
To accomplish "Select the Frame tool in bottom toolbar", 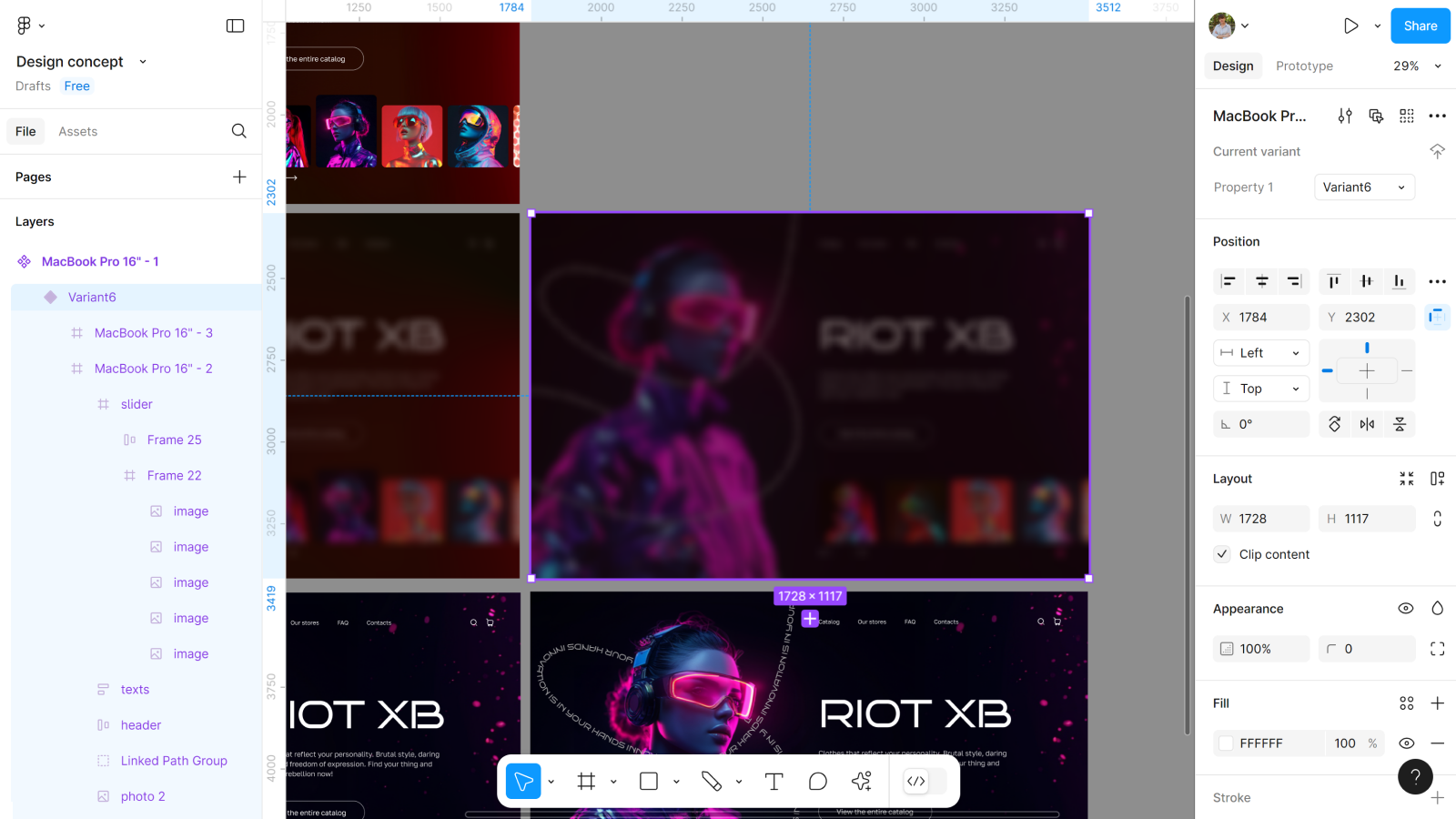I will pyautogui.click(x=586, y=782).
